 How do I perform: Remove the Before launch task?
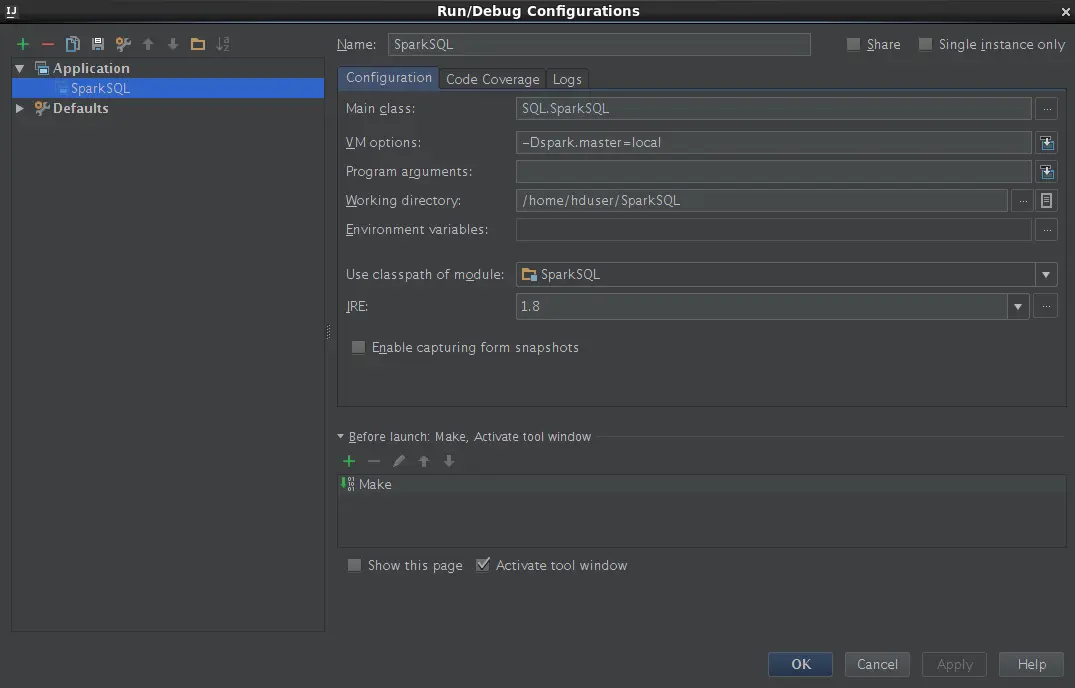374,461
